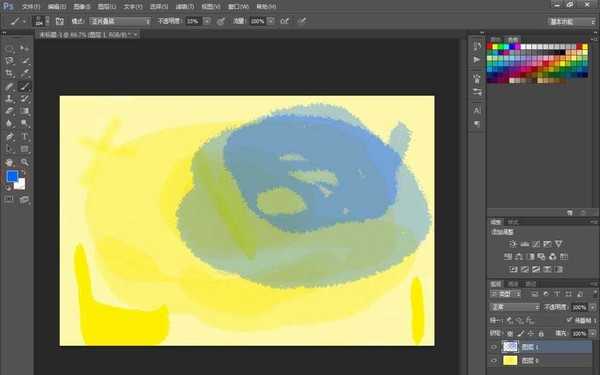600x375 pixels.
Task: Select the Zoom magnifier tool
Action: click(x=25, y=162)
